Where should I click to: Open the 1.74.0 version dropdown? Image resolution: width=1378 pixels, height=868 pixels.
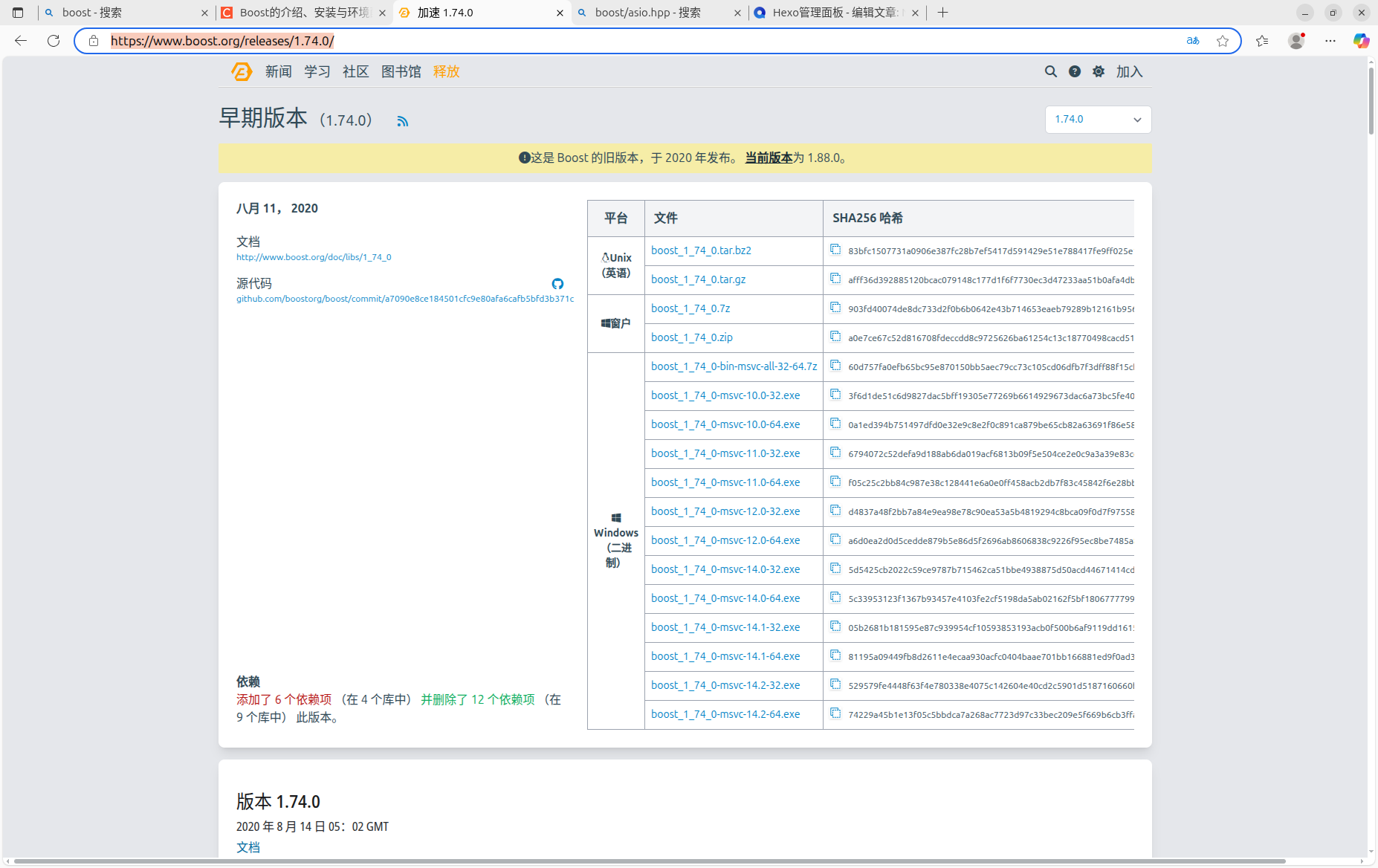pos(1098,120)
